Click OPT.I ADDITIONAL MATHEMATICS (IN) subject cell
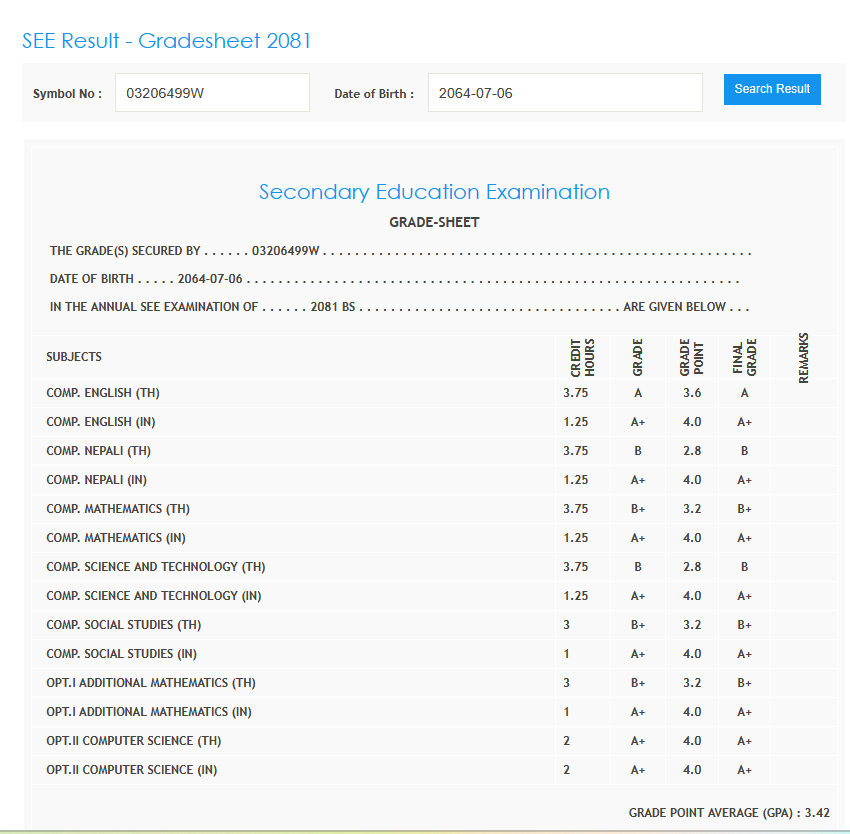850x834 pixels. [149, 712]
